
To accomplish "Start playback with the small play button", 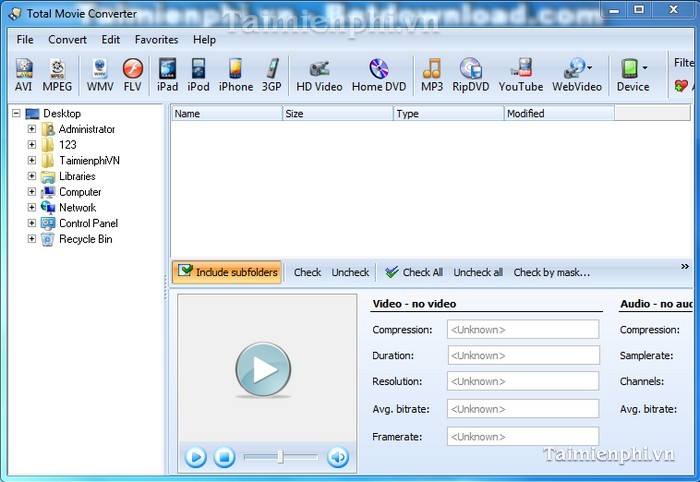I will pos(196,457).
